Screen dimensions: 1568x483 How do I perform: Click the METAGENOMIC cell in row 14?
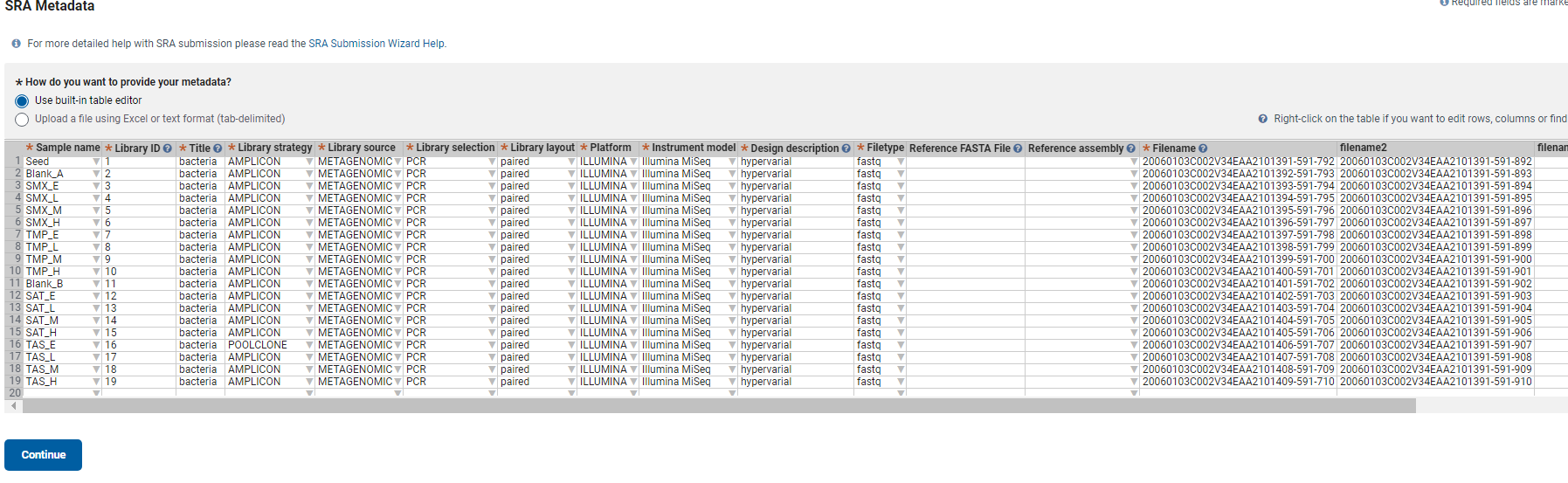coord(359,321)
